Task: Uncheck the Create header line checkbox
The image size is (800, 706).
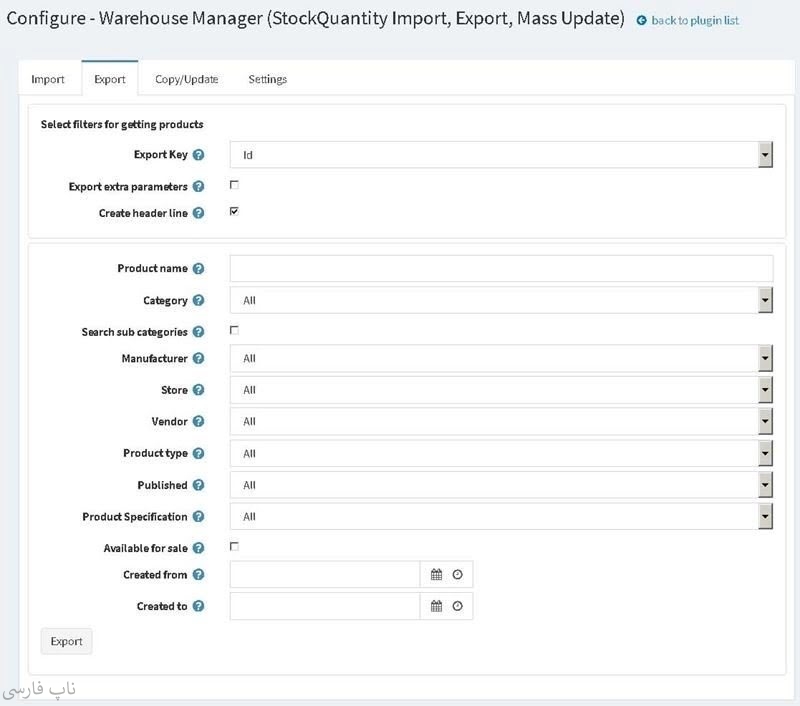Action: point(234,212)
